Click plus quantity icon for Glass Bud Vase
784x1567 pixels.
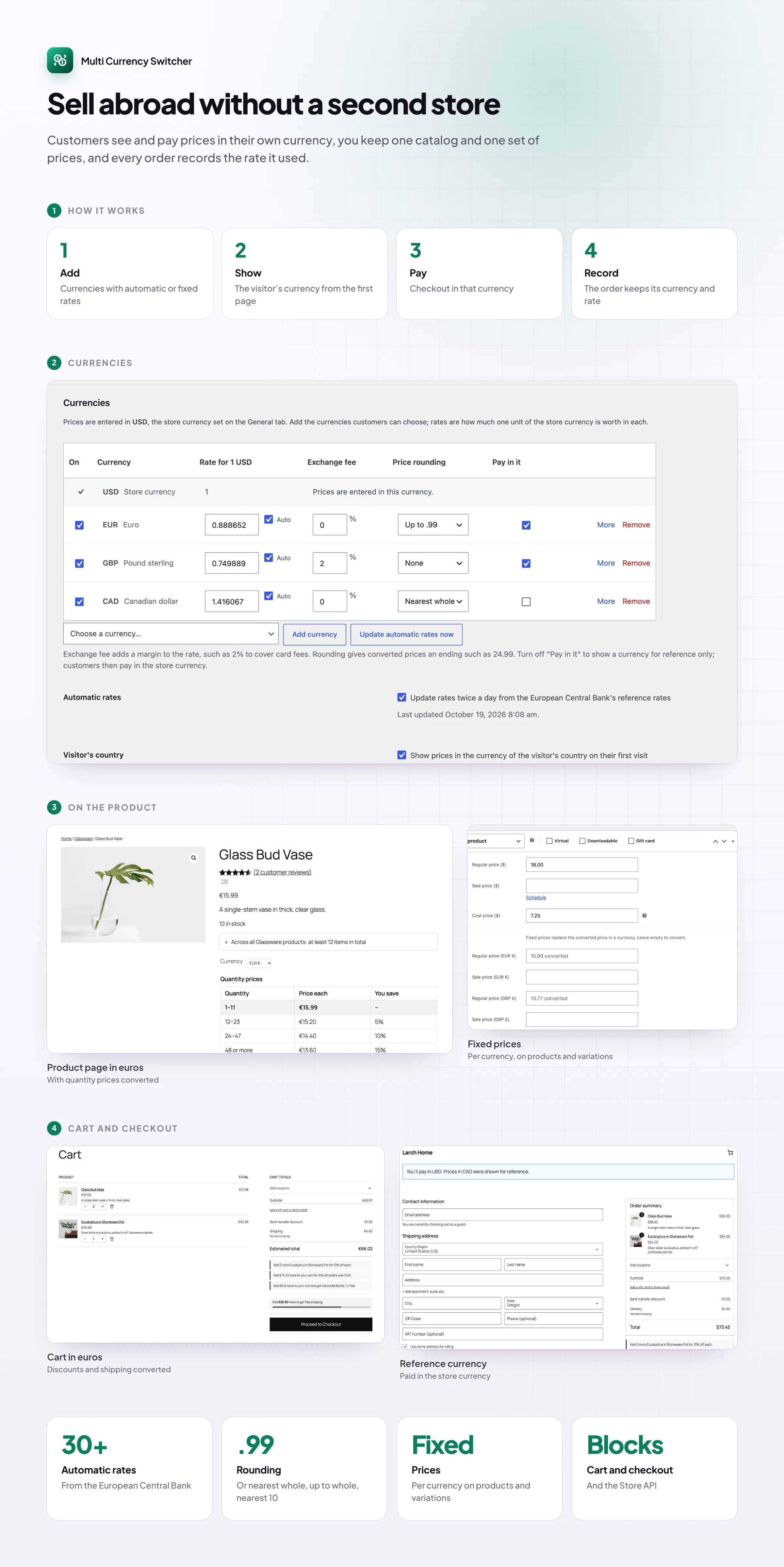coord(103,1206)
